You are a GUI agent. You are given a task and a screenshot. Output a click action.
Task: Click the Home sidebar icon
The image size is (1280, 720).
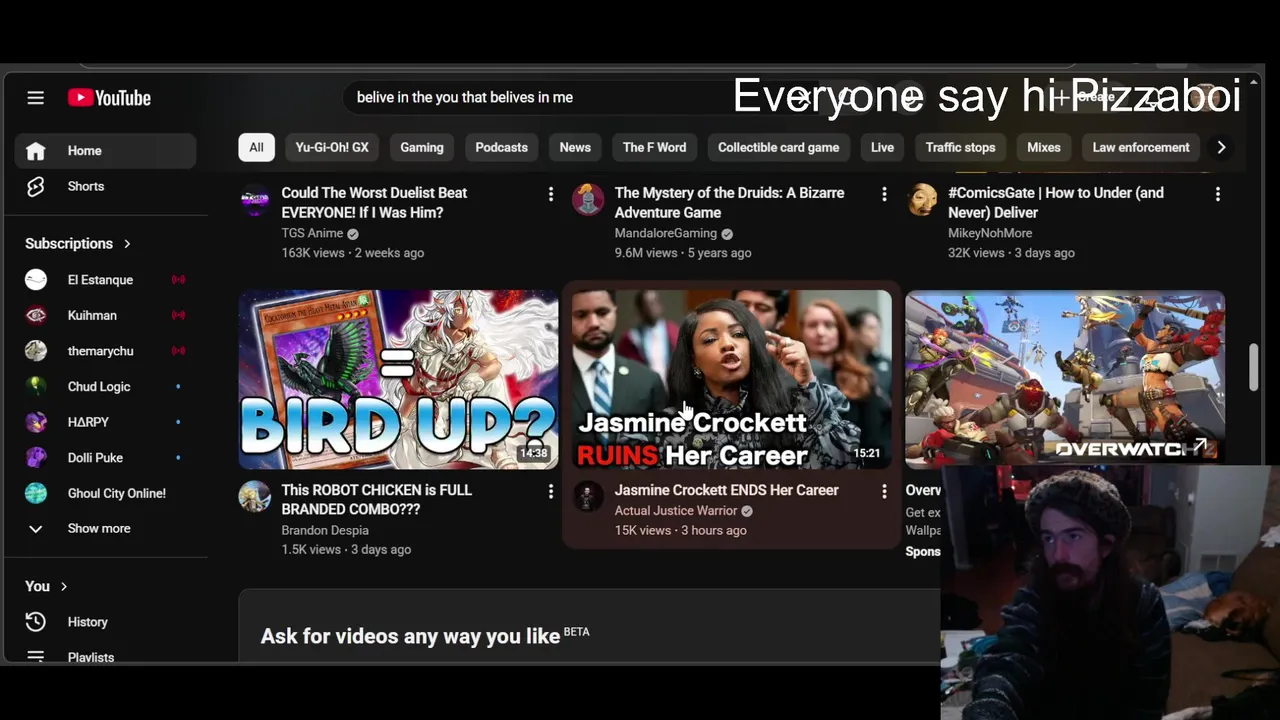(x=36, y=151)
